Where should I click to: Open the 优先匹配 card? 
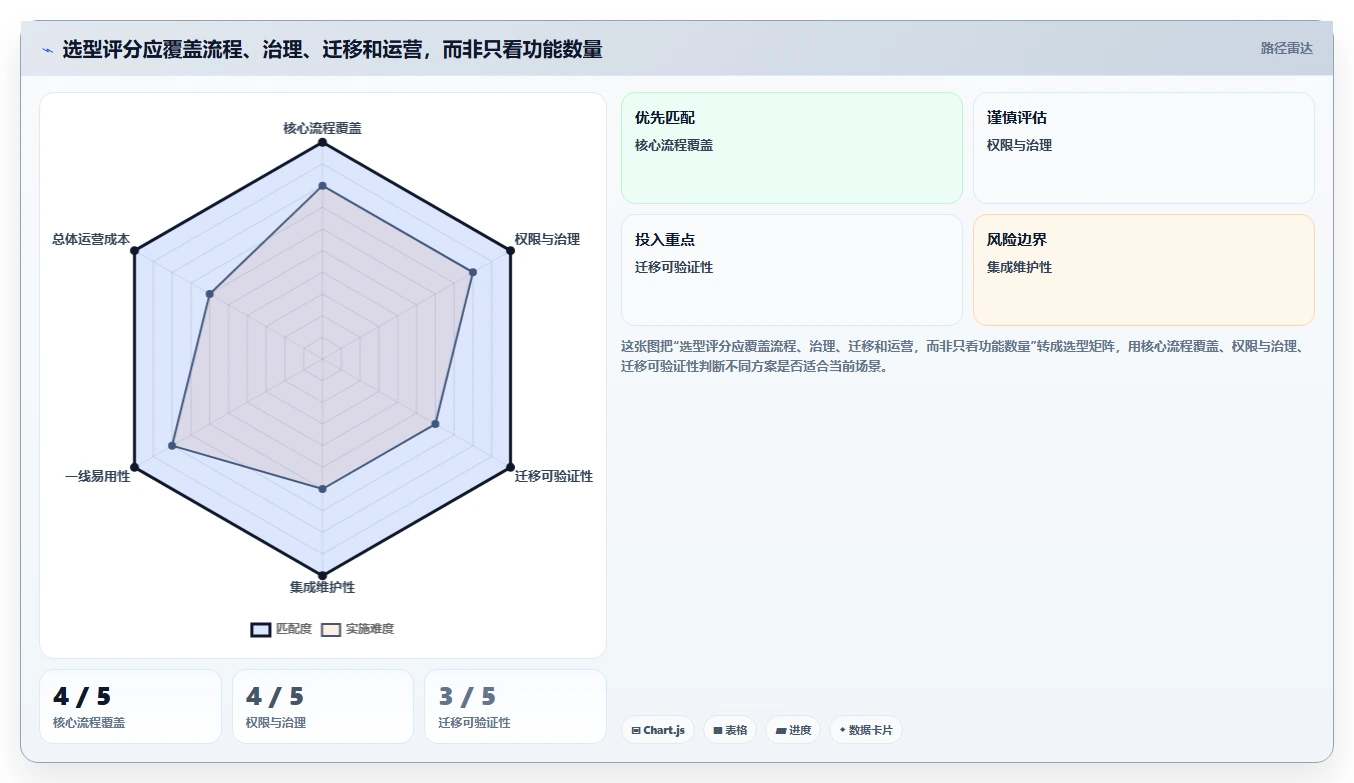pos(792,148)
